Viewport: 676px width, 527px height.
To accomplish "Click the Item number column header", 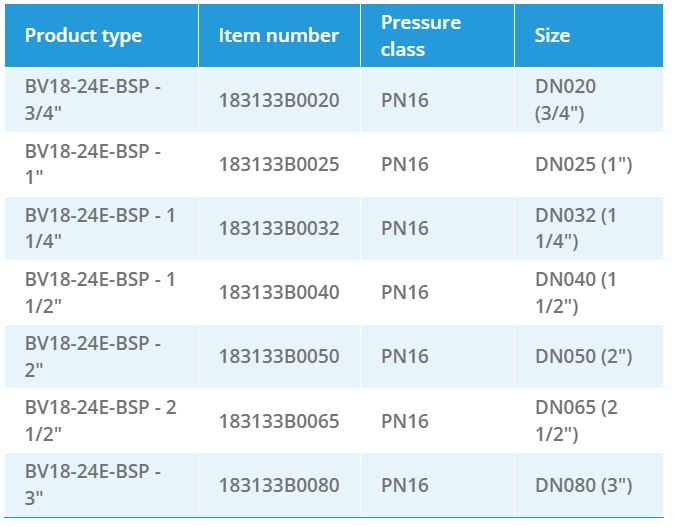I will point(278,36).
